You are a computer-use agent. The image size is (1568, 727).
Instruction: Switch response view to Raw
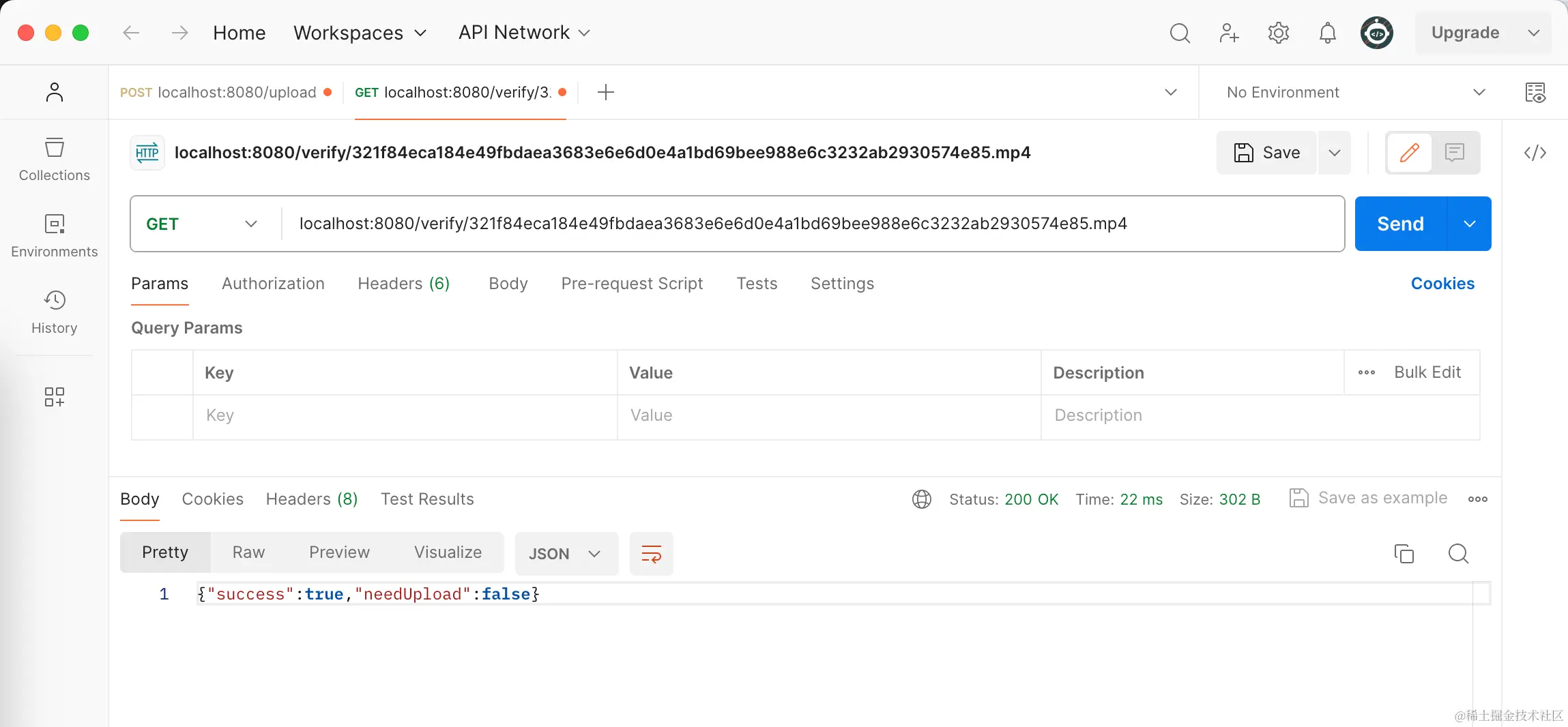coord(248,552)
